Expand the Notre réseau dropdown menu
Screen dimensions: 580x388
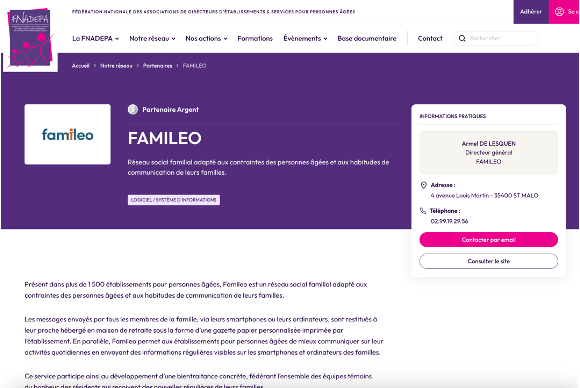(152, 38)
